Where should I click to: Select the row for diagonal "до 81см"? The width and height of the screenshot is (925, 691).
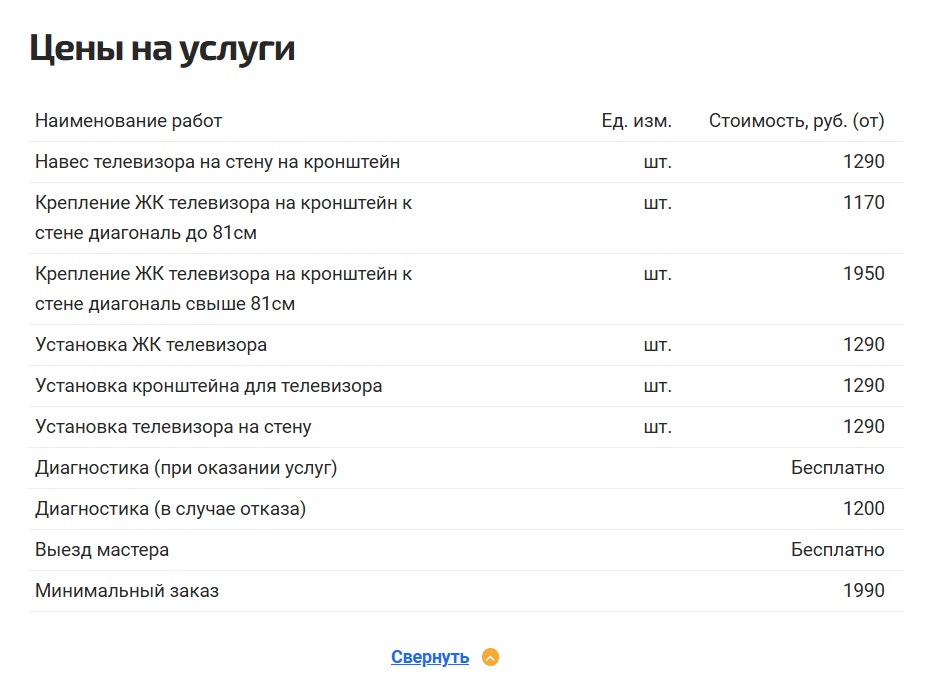coord(224,218)
